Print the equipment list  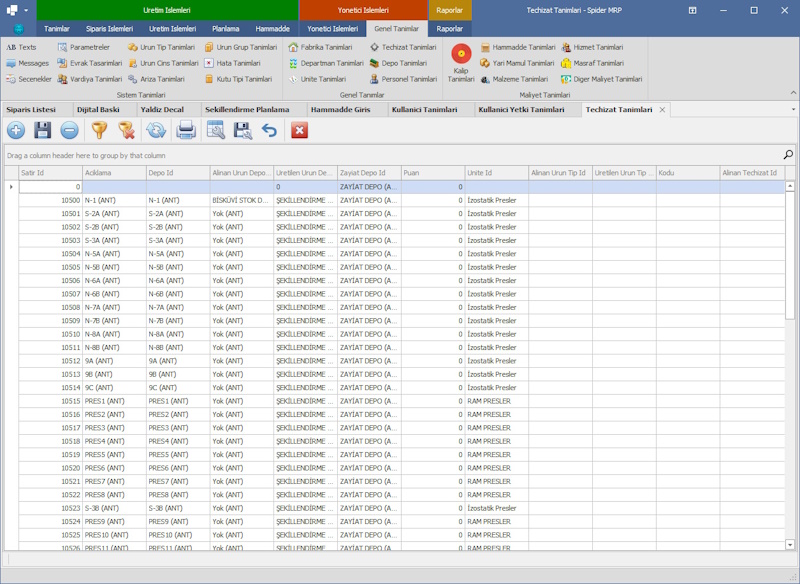point(186,131)
